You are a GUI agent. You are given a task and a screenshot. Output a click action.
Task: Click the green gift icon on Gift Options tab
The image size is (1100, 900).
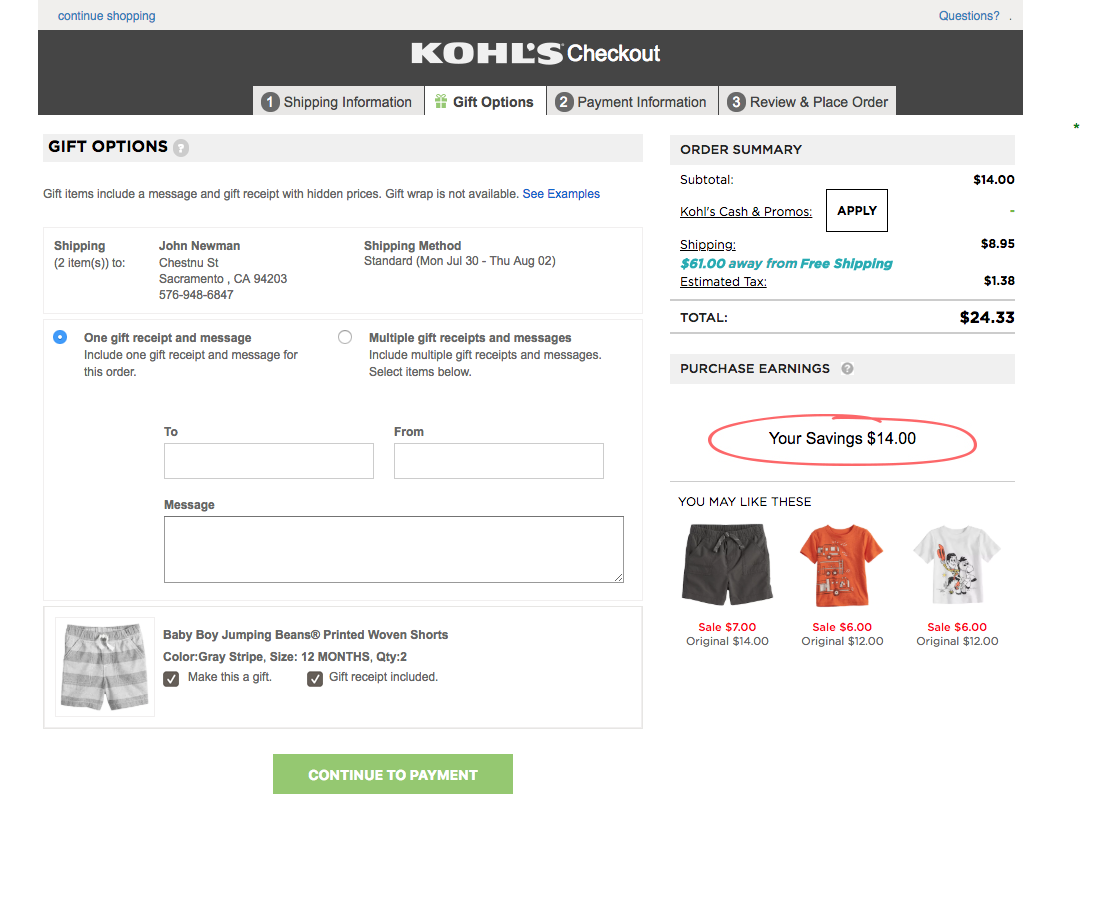click(442, 100)
